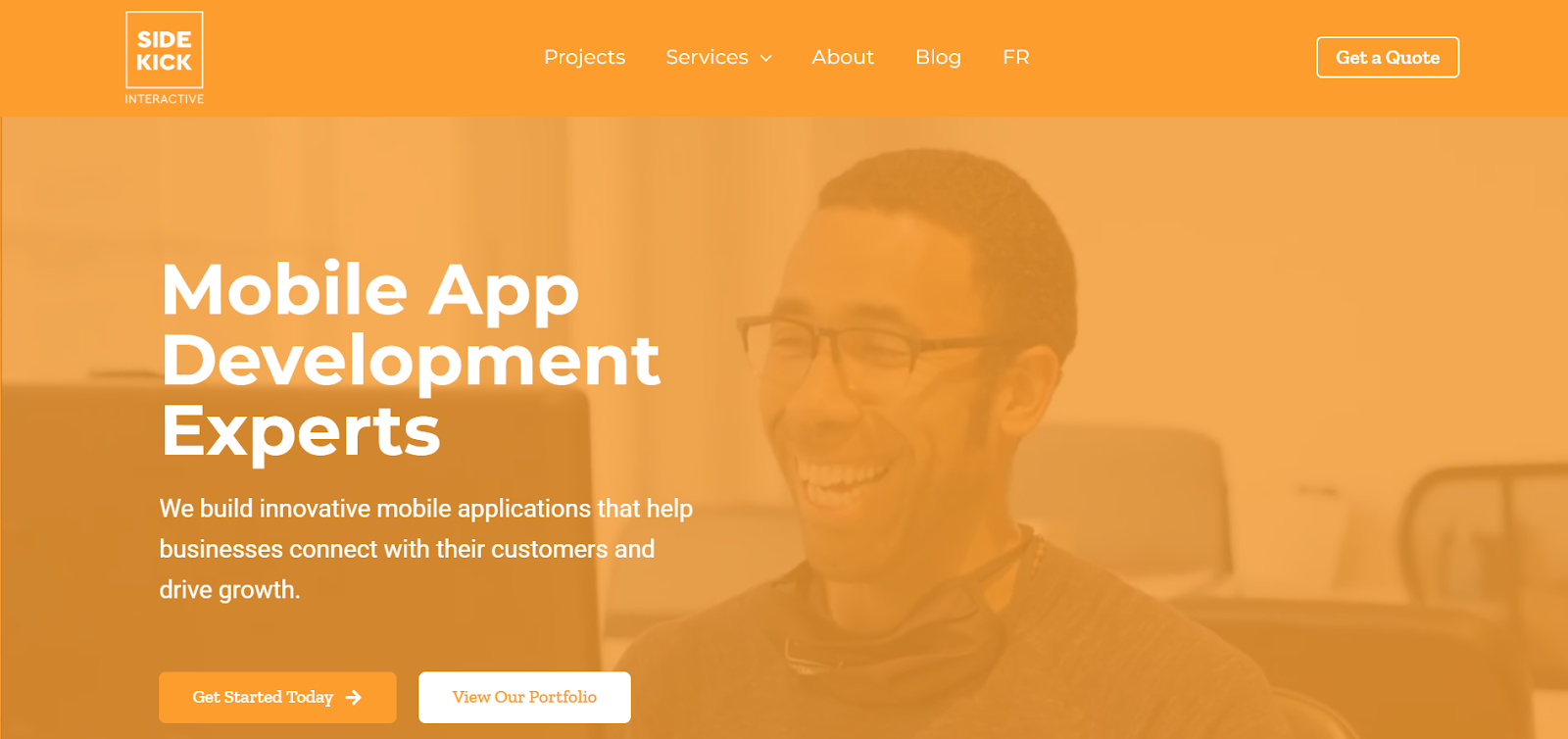
Task: Click the 'We build innovative mobile applications' paragraph
Action: pyautogui.click(x=426, y=549)
